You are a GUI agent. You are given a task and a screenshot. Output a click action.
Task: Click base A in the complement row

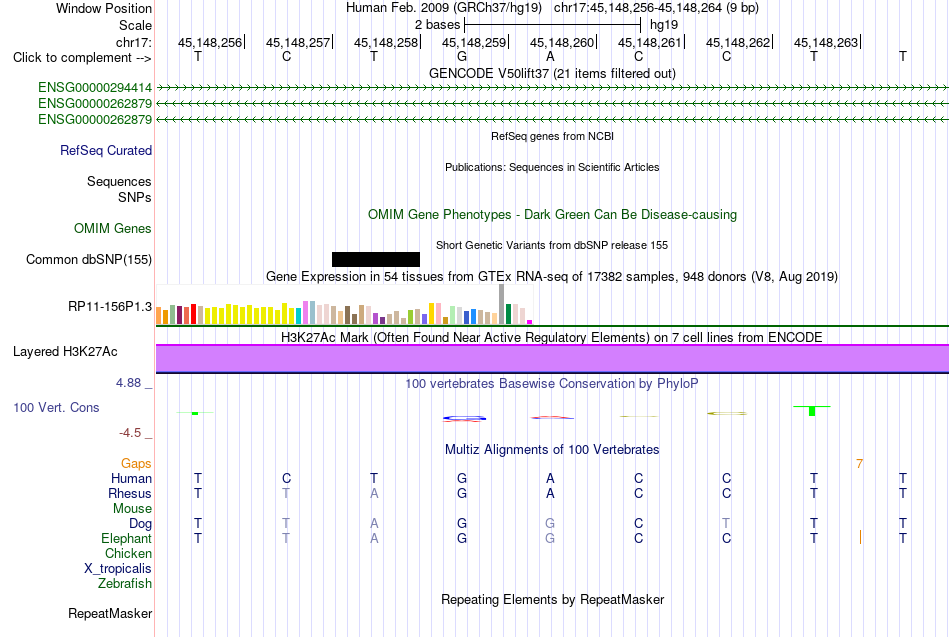[x=550, y=56]
